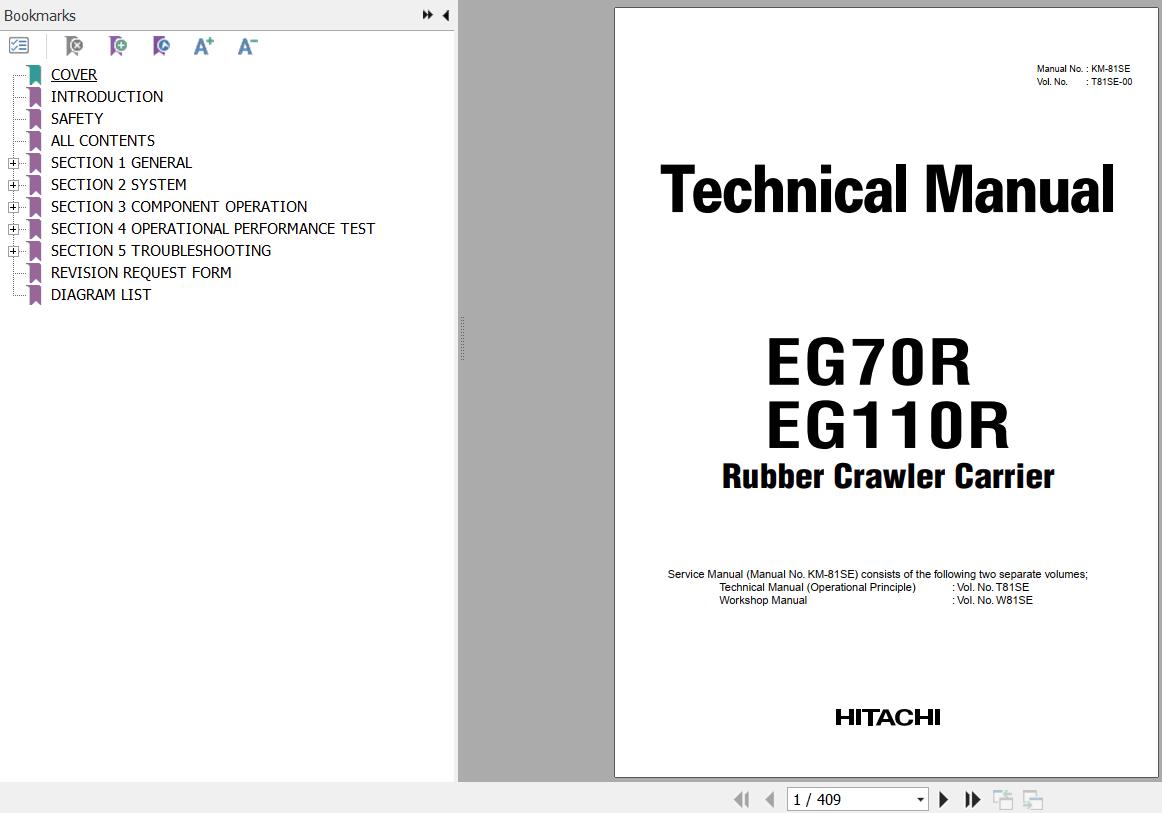This screenshot has width=1162, height=813.
Task: Open the DIAGRAM LIST bookmark
Action: (x=101, y=295)
